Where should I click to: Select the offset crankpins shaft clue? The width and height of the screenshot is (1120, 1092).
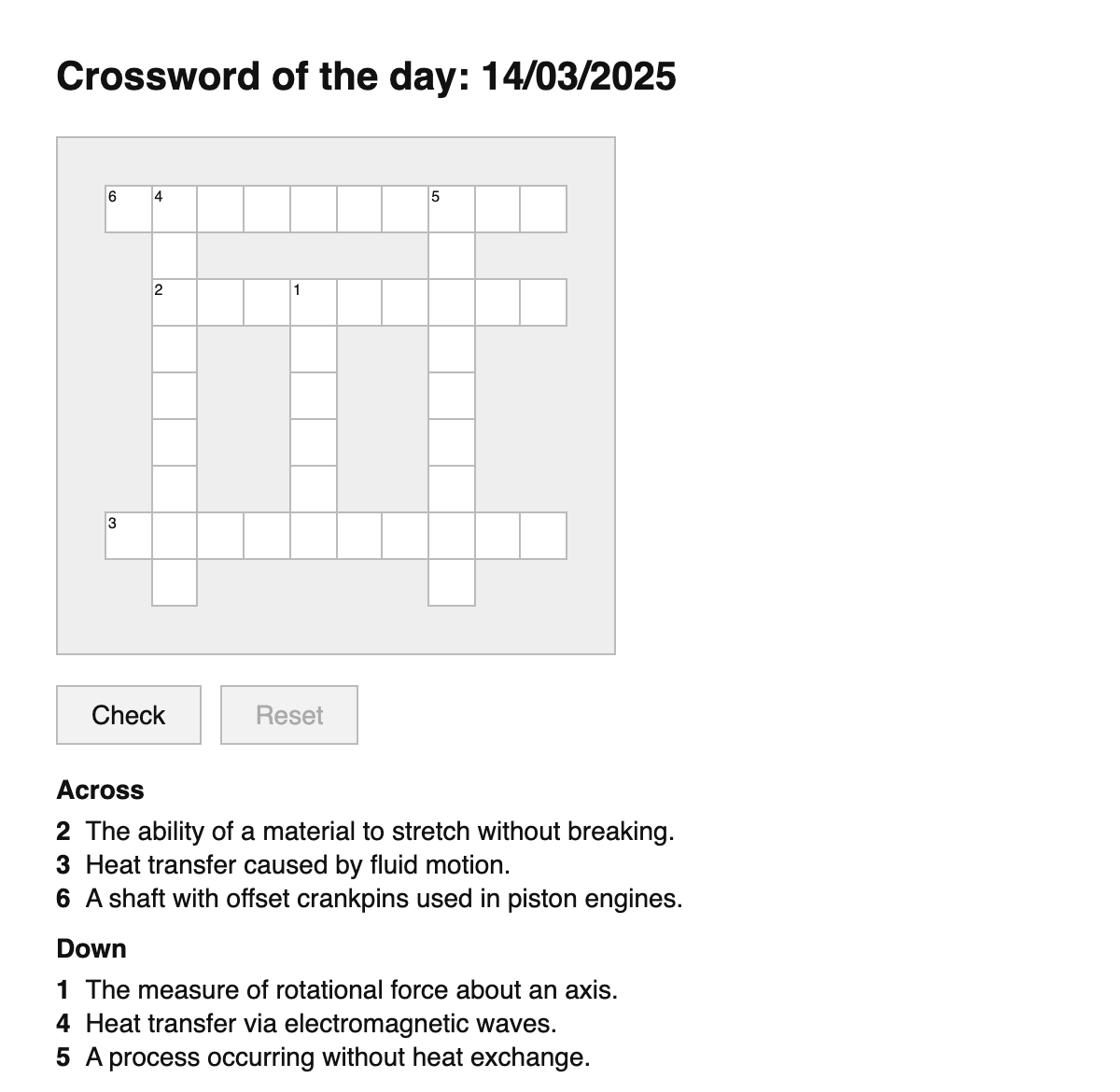click(x=384, y=899)
